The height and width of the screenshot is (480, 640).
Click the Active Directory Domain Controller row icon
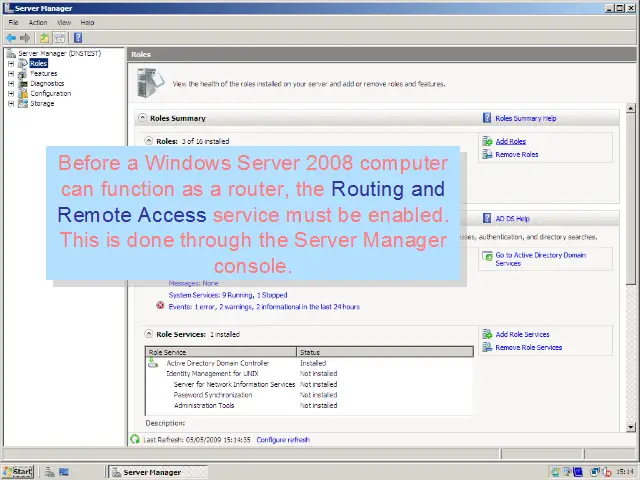click(x=153, y=362)
